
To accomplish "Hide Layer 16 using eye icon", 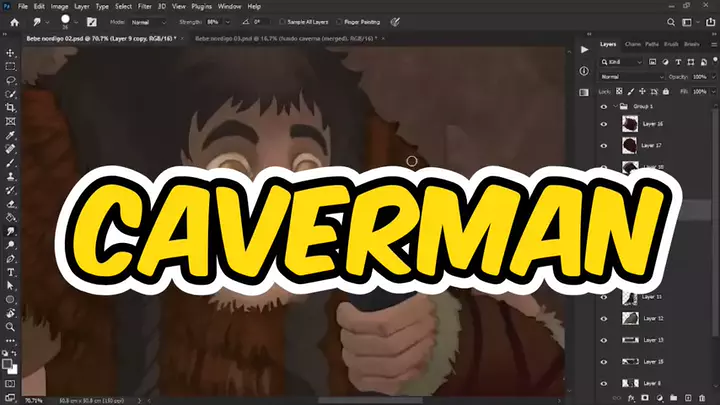I will [x=603, y=124].
